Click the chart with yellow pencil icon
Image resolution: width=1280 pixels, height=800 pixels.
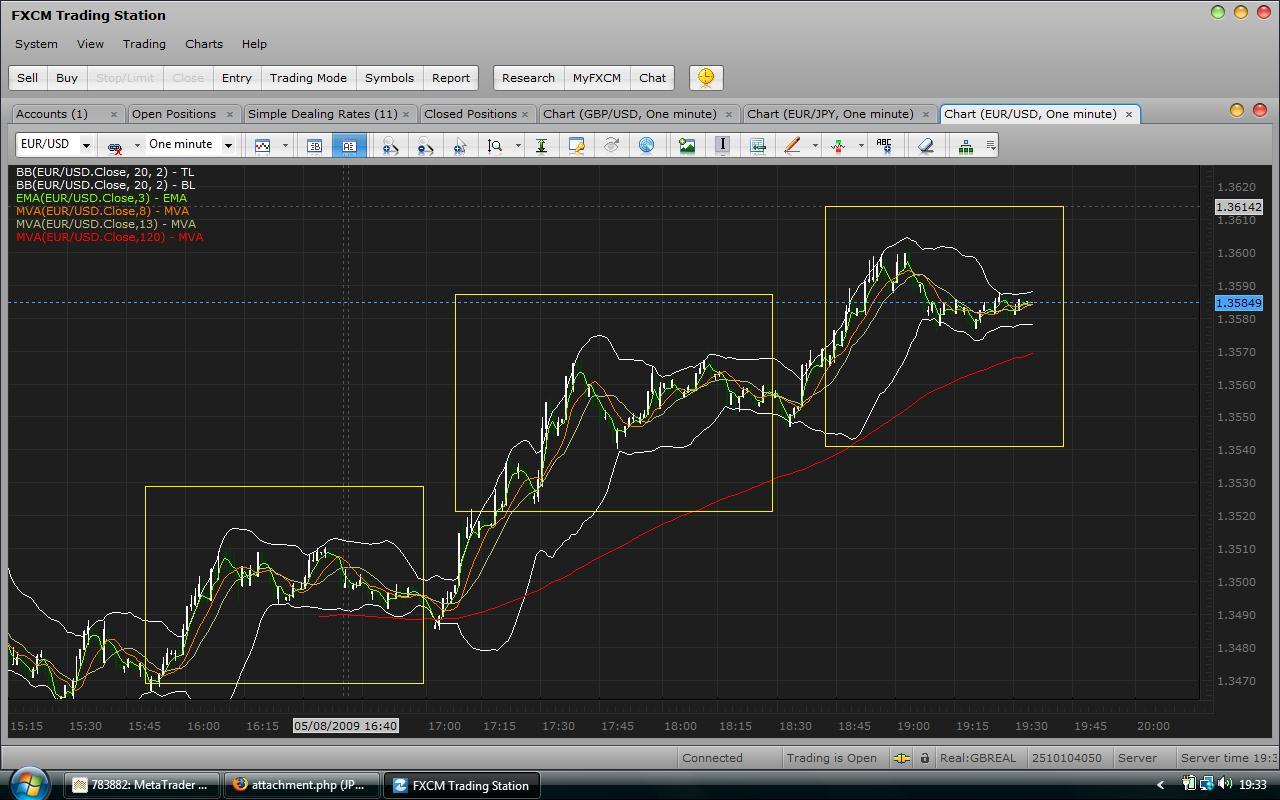(576, 146)
